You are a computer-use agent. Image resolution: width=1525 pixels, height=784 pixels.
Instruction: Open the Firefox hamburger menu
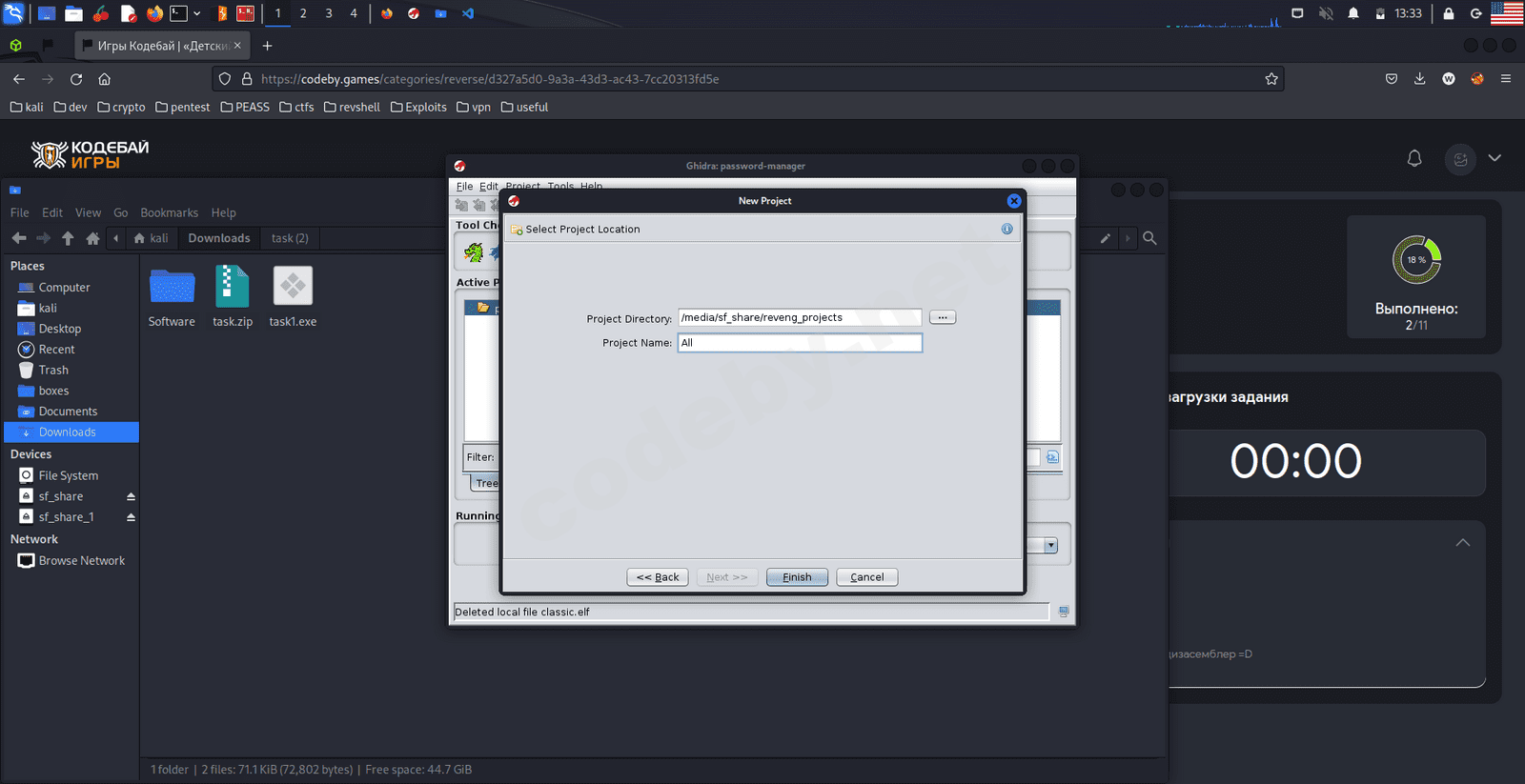pos(1506,79)
